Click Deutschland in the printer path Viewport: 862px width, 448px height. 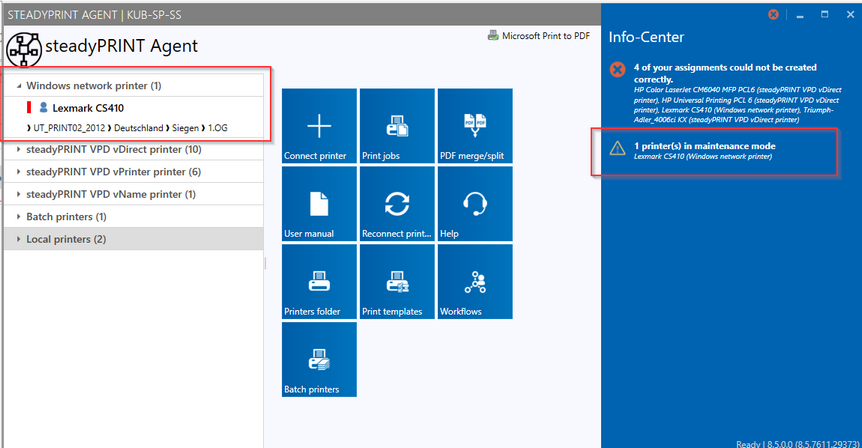click(139, 128)
